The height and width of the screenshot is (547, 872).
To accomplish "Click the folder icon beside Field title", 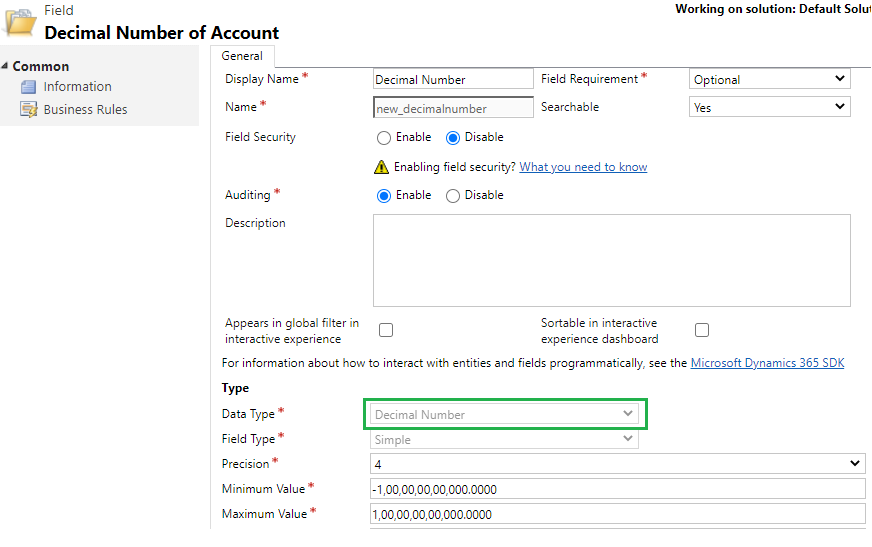I will (20, 23).
